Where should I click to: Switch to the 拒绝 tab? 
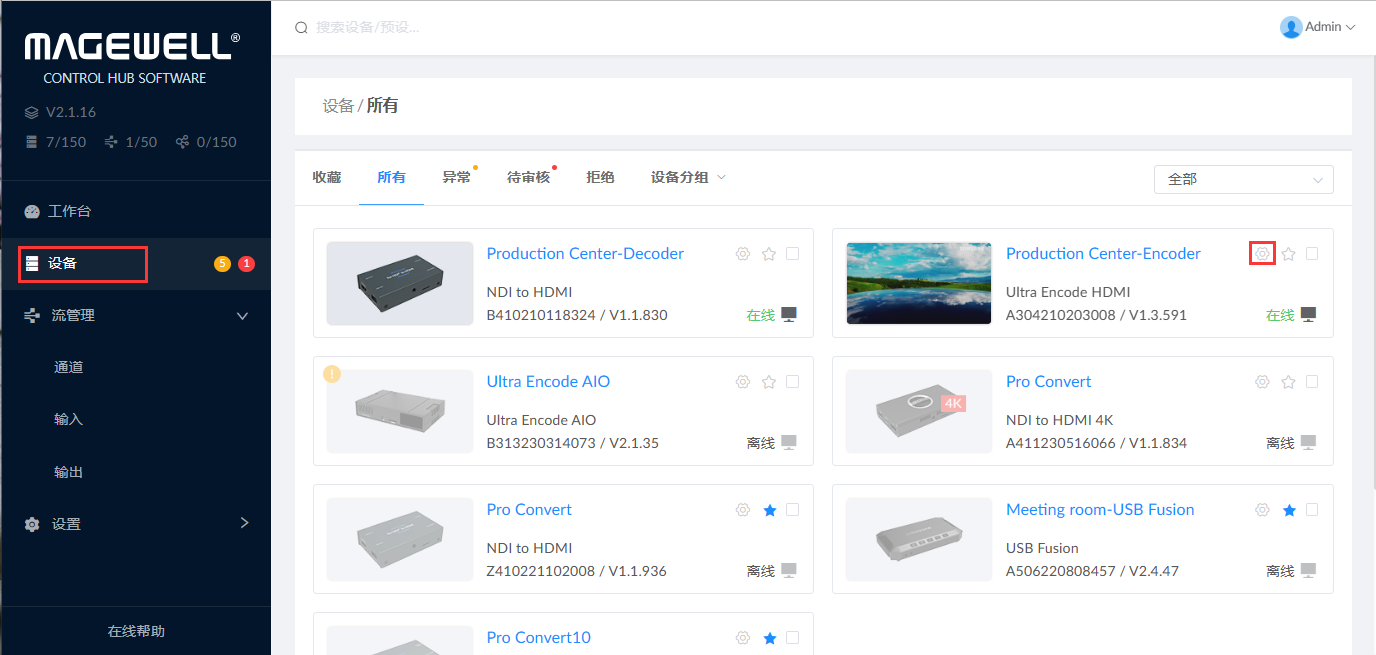tap(601, 177)
